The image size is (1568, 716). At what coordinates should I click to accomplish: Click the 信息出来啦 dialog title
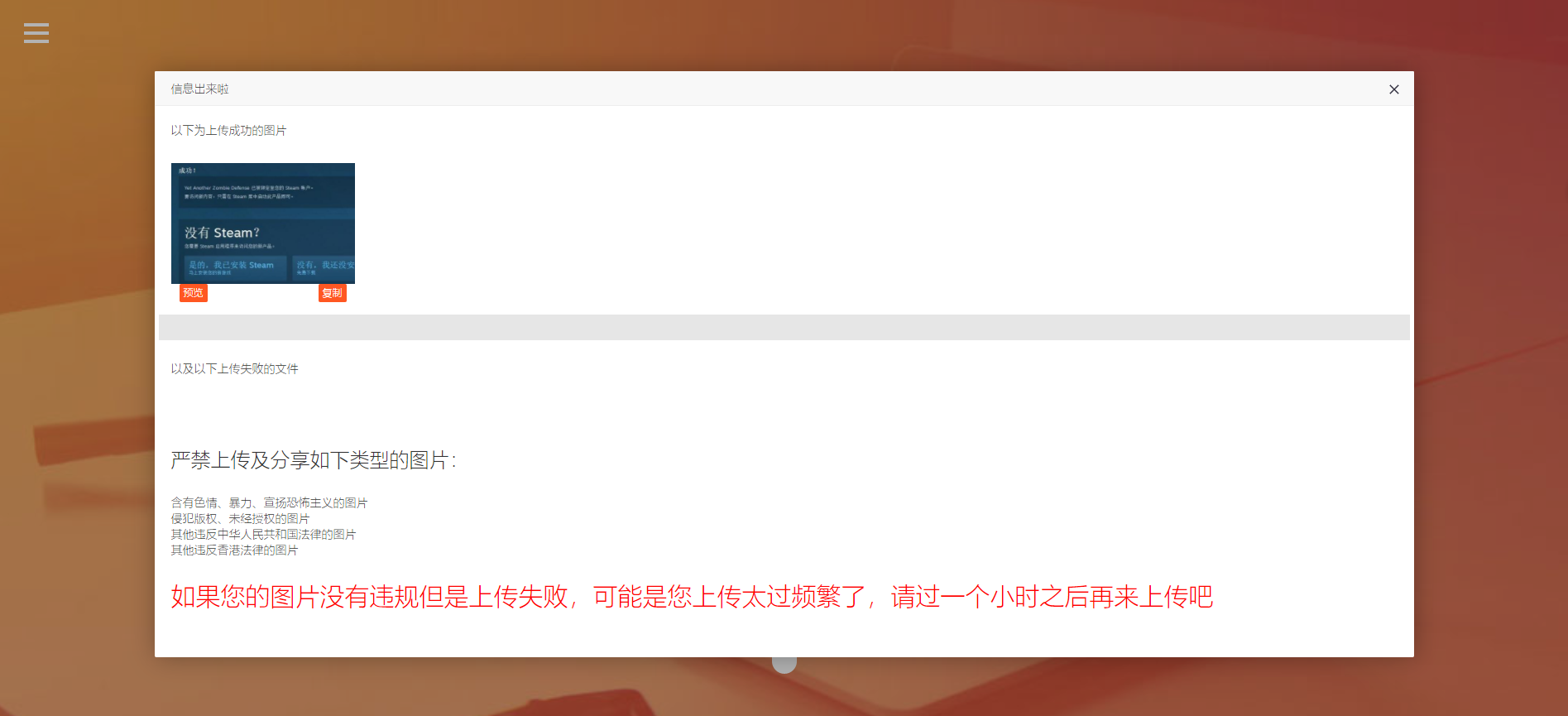[200, 89]
